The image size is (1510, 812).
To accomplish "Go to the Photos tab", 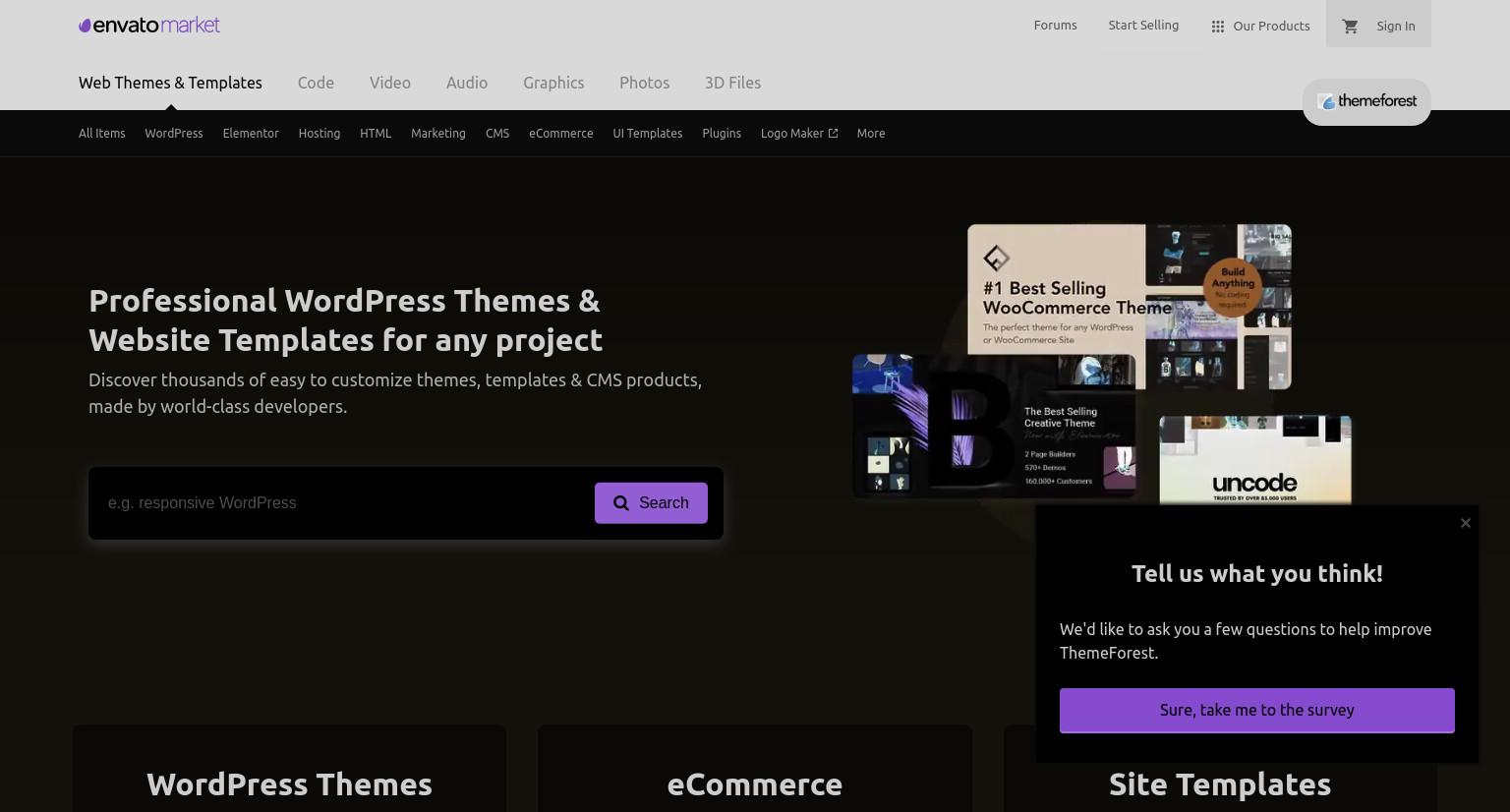I will point(644,83).
